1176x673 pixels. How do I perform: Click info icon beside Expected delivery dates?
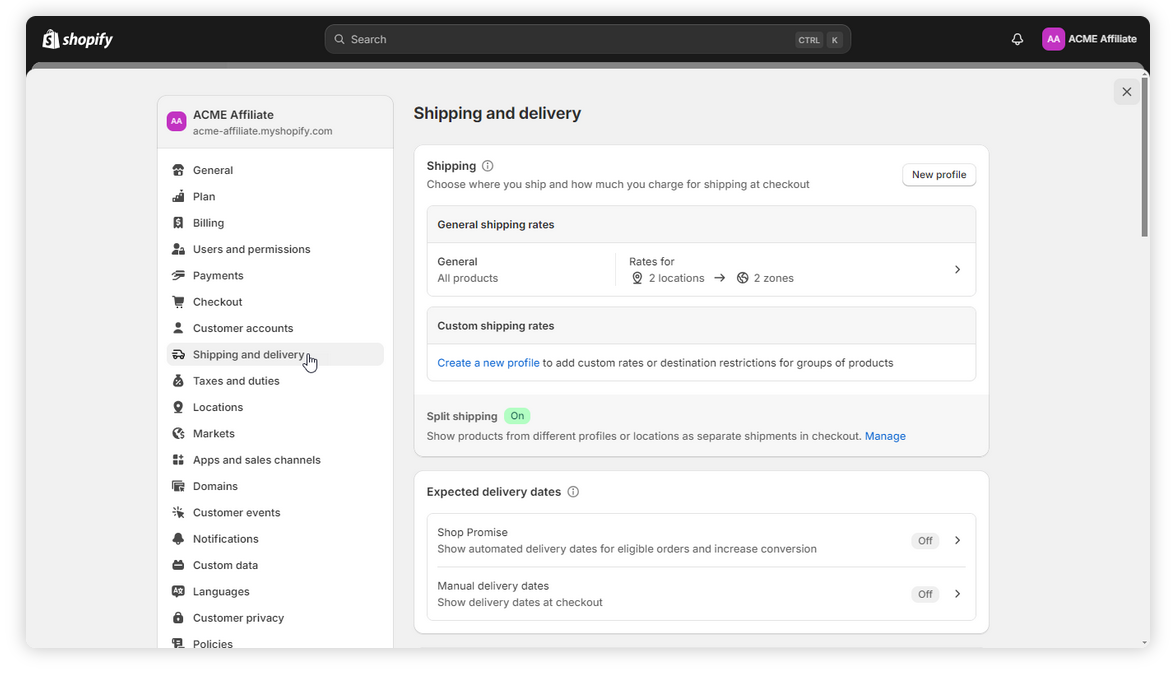pyautogui.click(x=573, y=492)
